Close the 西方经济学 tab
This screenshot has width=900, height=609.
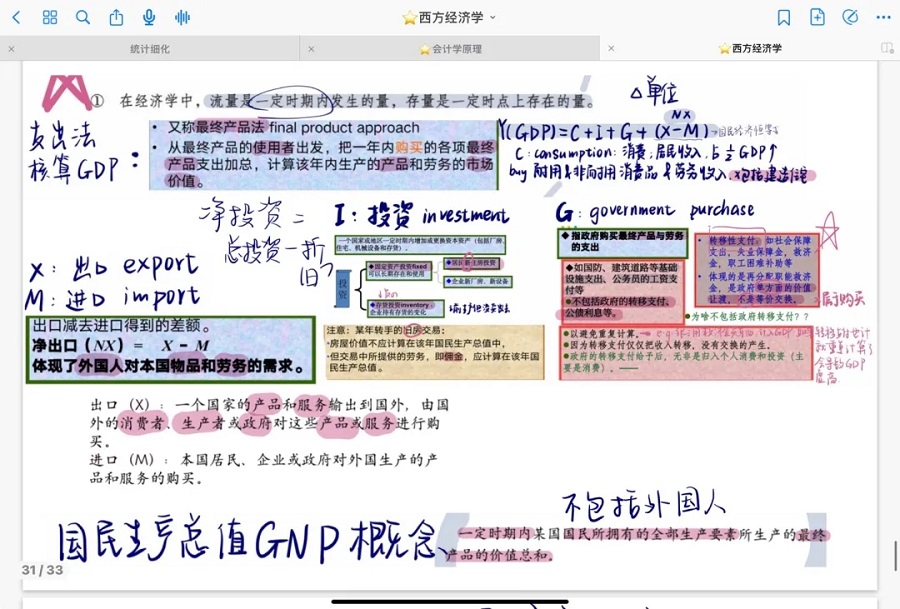click(x=611, y=48)
